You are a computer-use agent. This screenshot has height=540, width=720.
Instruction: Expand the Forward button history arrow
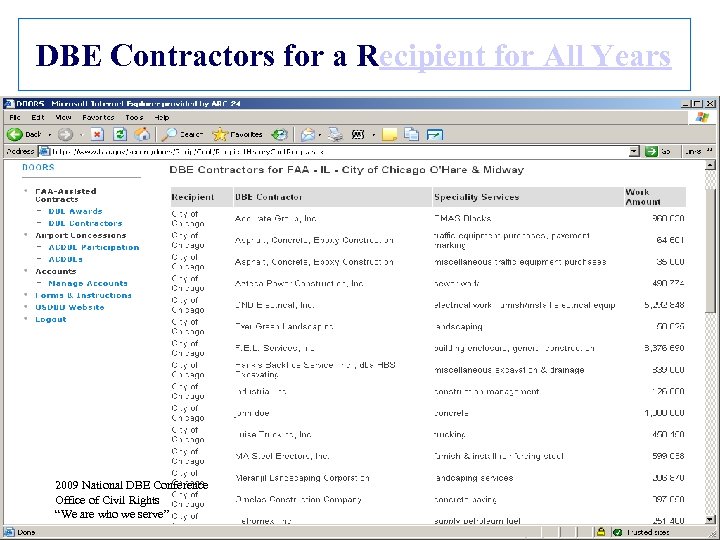coord(81,135)
